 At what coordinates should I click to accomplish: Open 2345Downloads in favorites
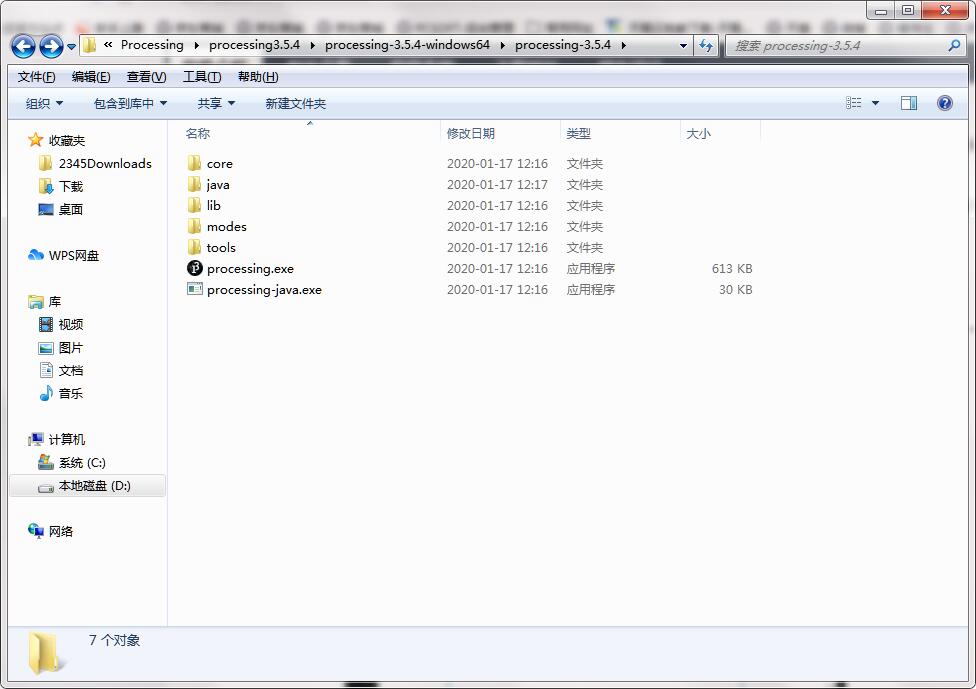[x=96, y=163]
